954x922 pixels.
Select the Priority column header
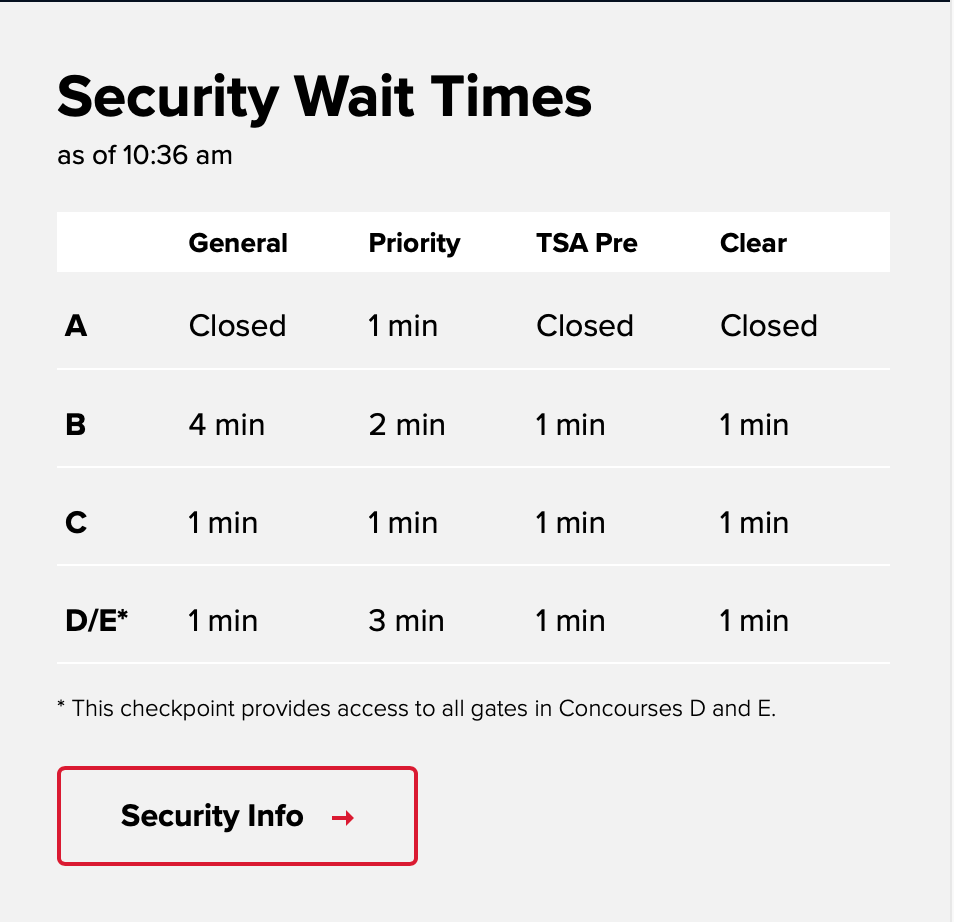[x=414, y=242]
